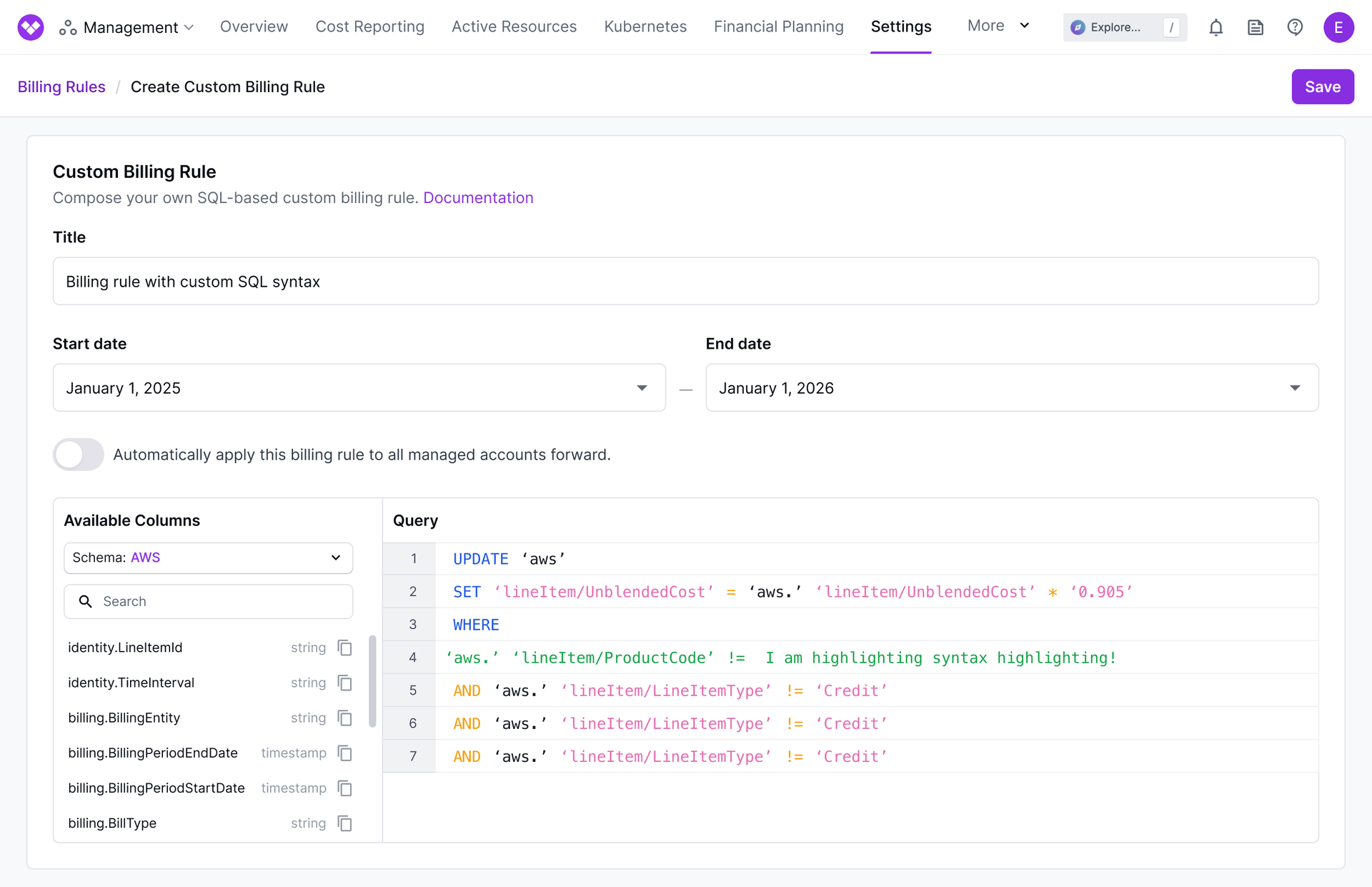
Task: Copy the billing.BillType column name
Action: pyautogui.click(x=344, y=823)
